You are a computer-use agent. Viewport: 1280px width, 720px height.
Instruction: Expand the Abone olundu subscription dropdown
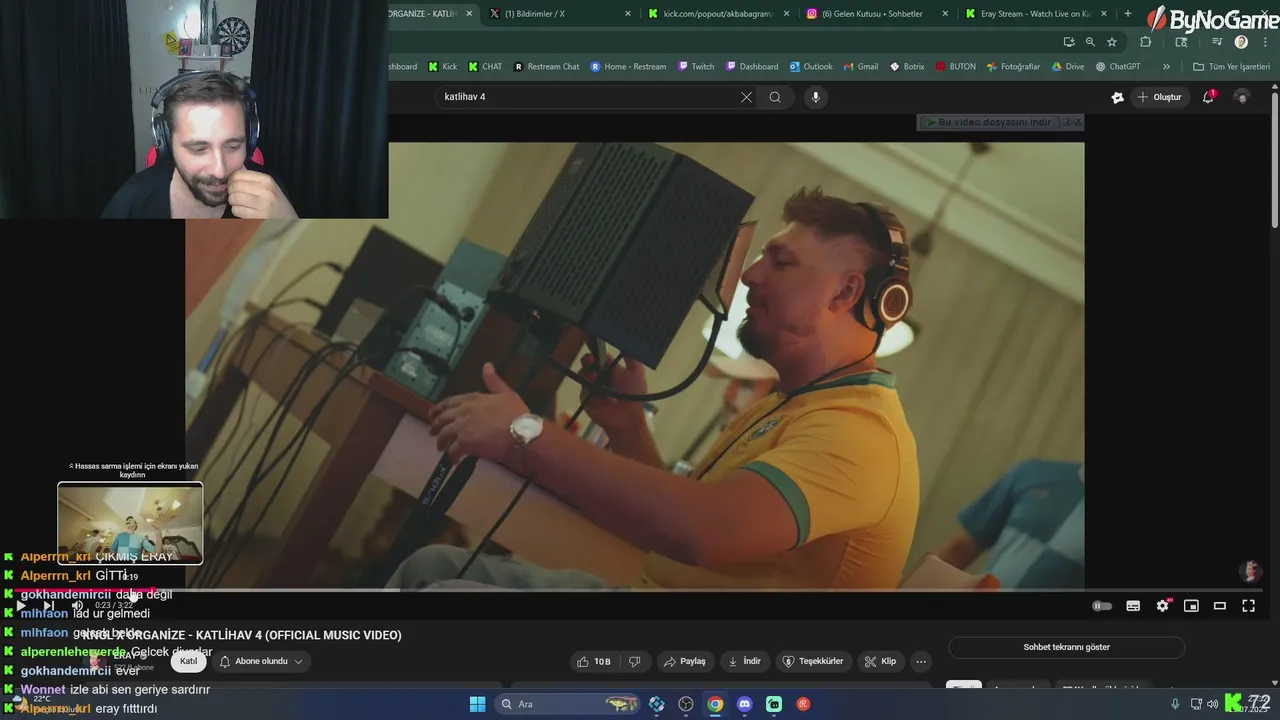pos(261,661)
